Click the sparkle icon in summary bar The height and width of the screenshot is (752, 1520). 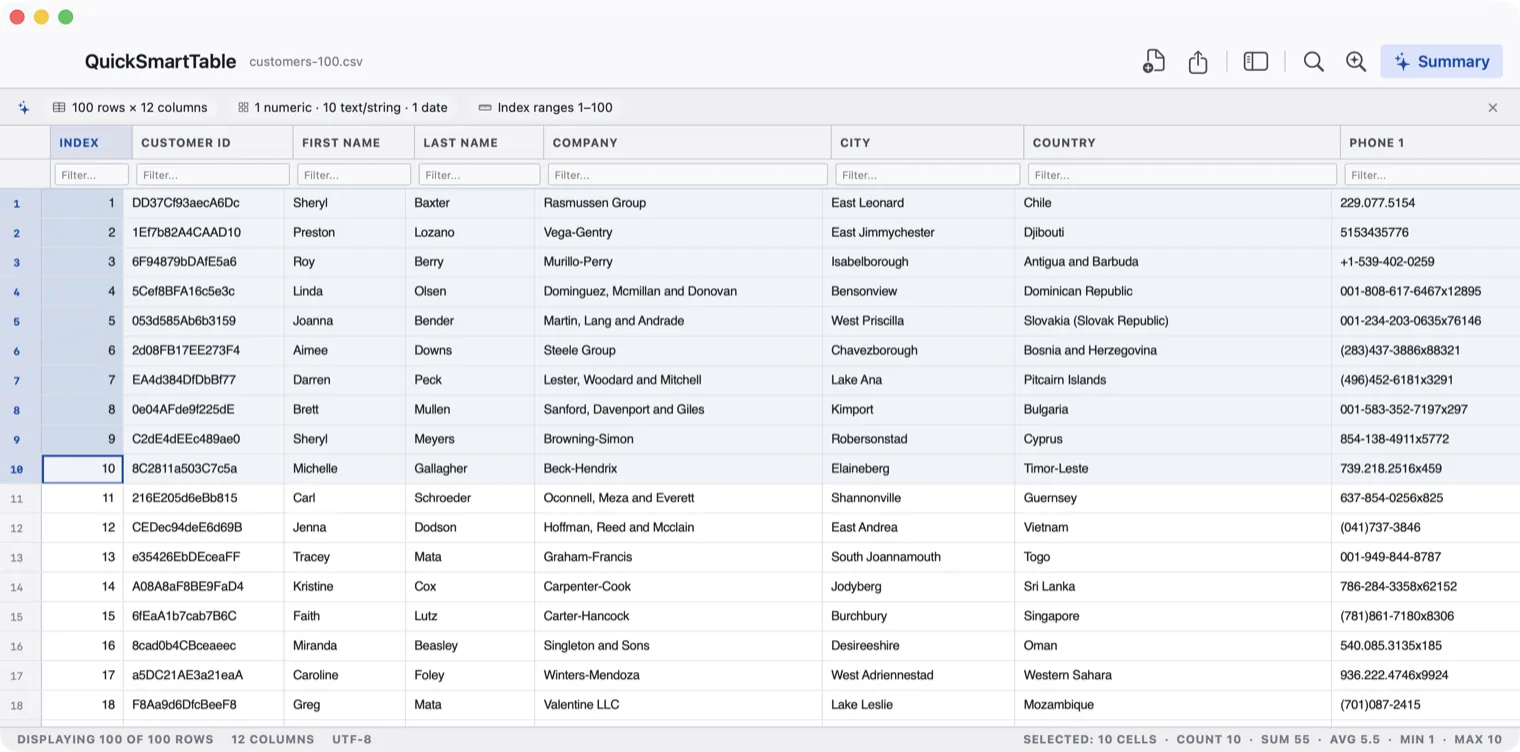click(24, 107)
